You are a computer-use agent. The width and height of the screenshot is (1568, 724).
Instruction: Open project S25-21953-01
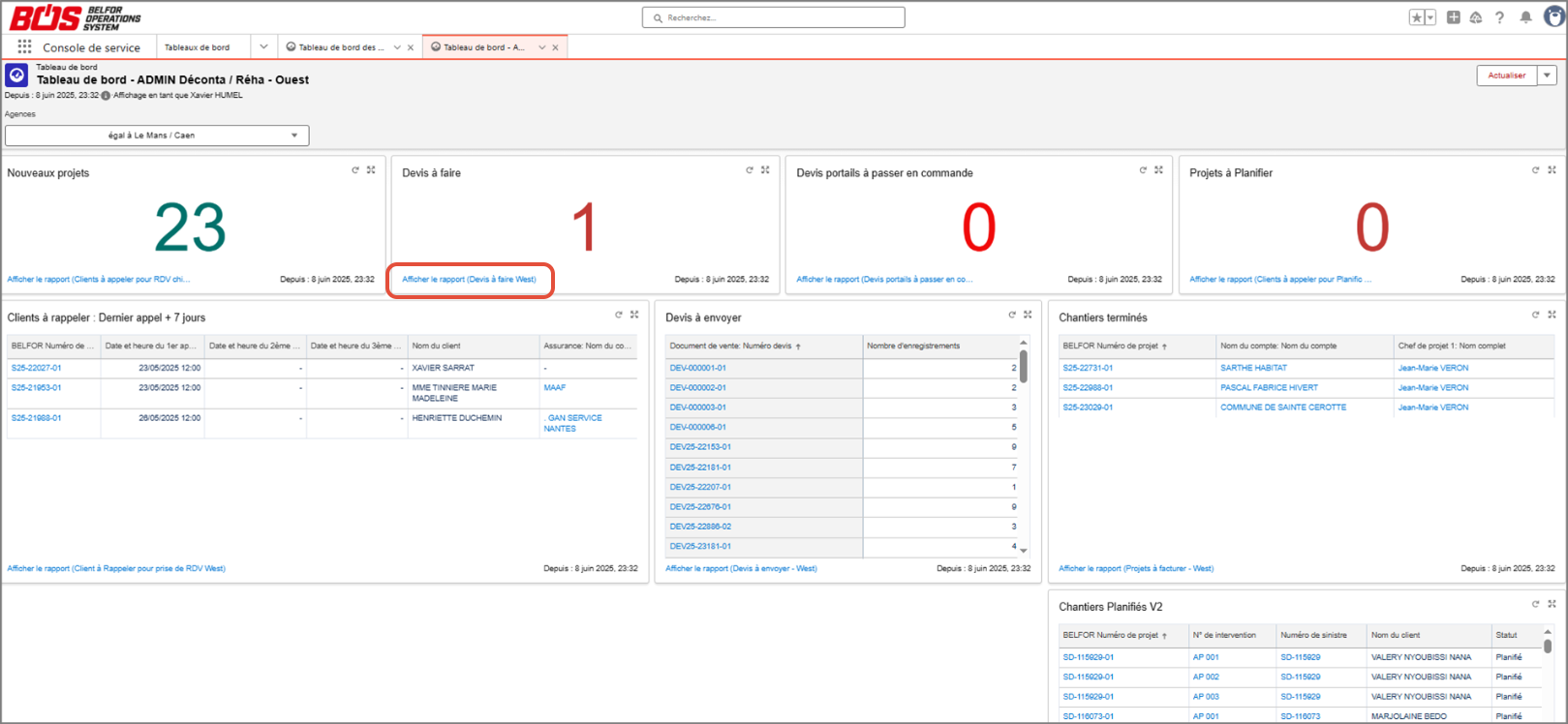36,387
